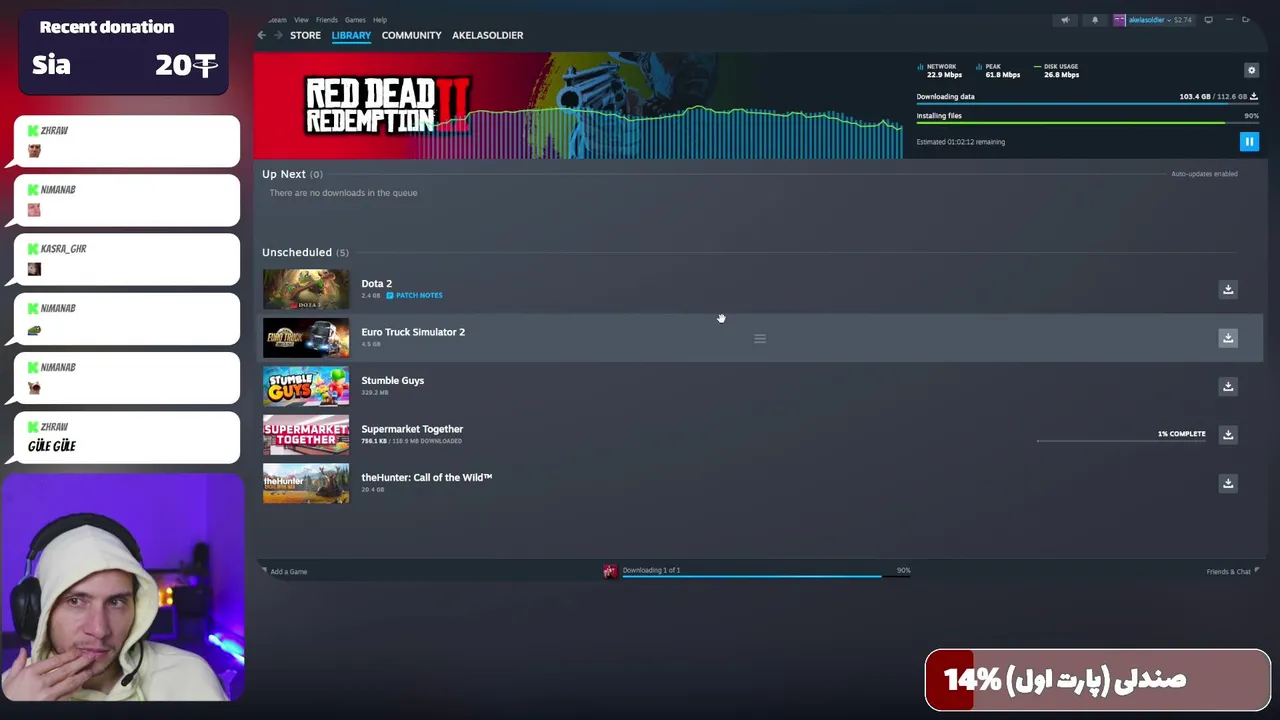Switch to the STORE tab
This screenshot has height=720, width=1280.
coord(305,35)
